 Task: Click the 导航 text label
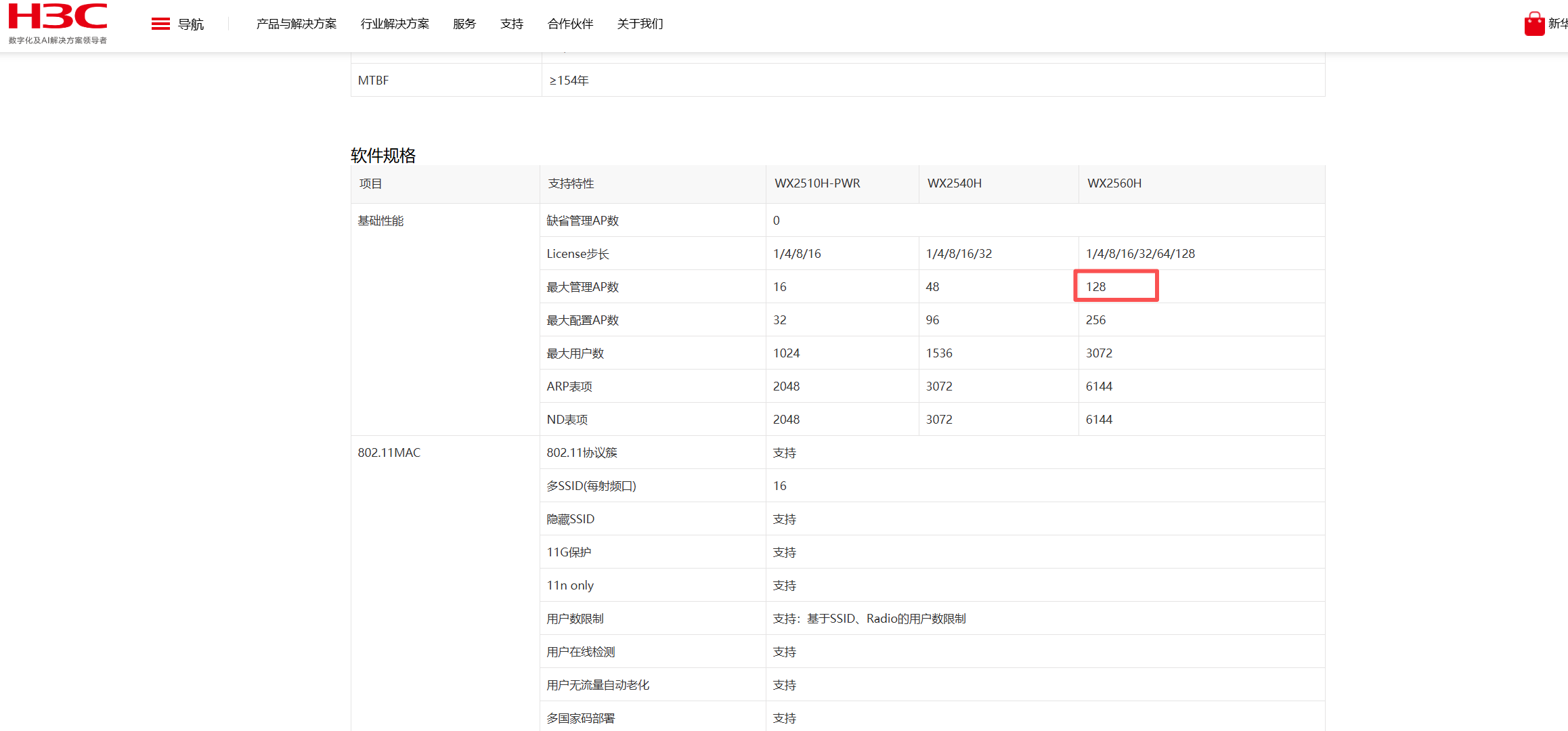[191, 24]
